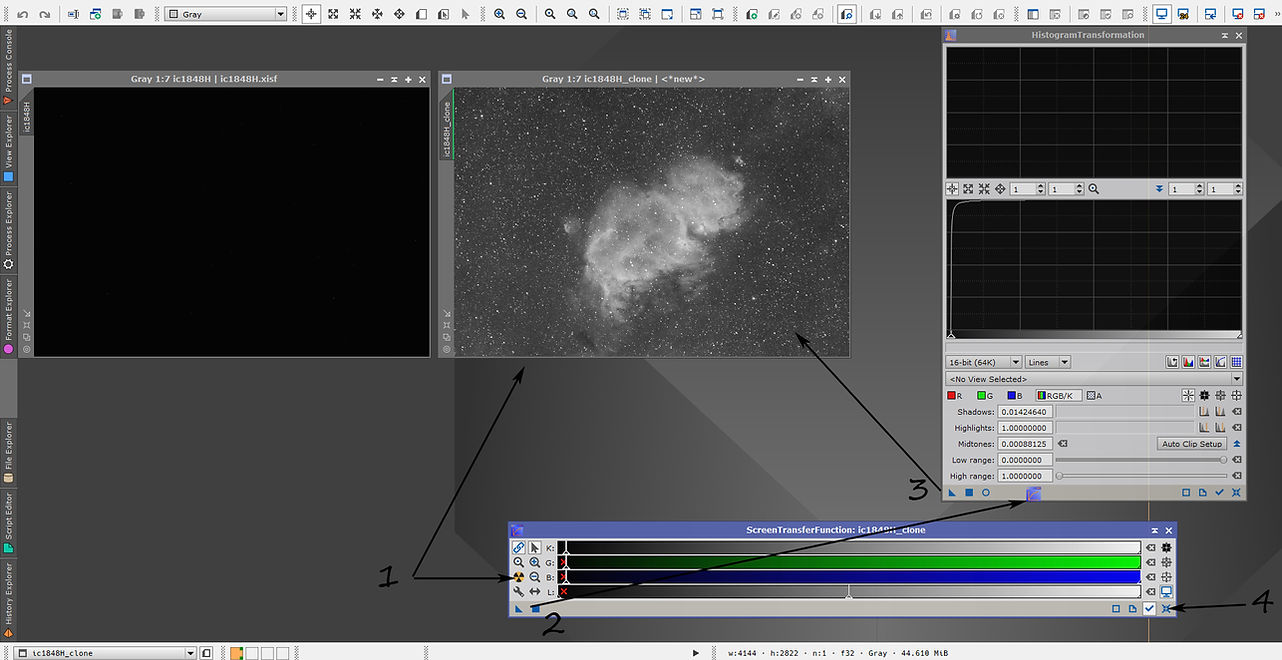This screenshot has height=660, width=1282.
Task: Toggle the STF enable check mark
Action: point(1150,608)
